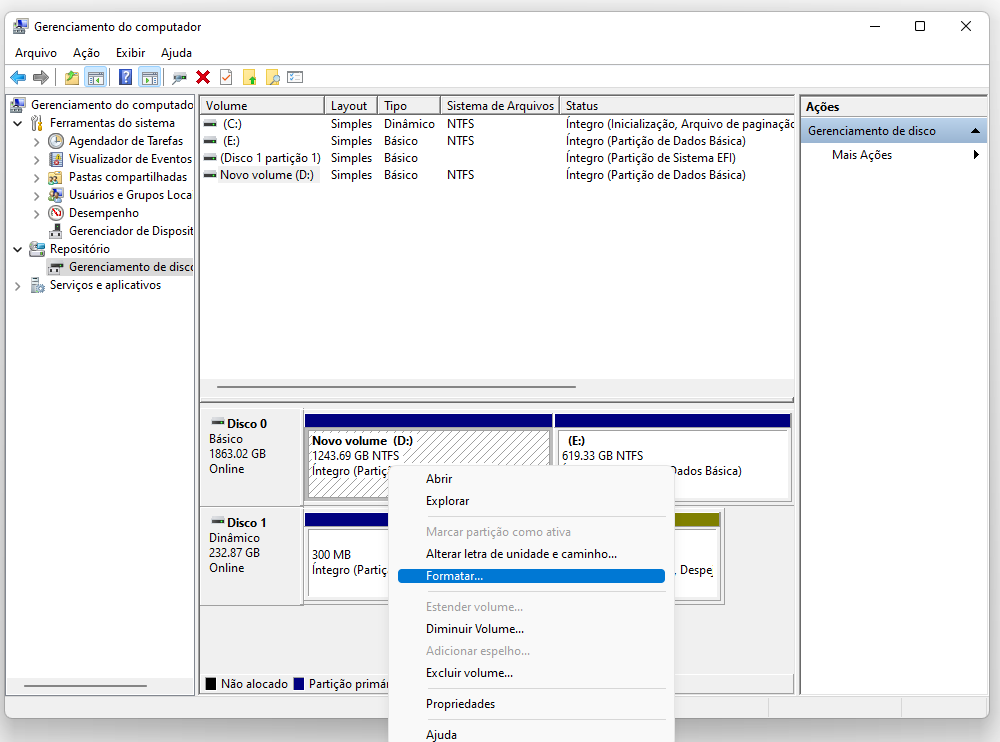Expand Serviços e aplicativos tree node

pyautogui.click(x=18, y=285)
